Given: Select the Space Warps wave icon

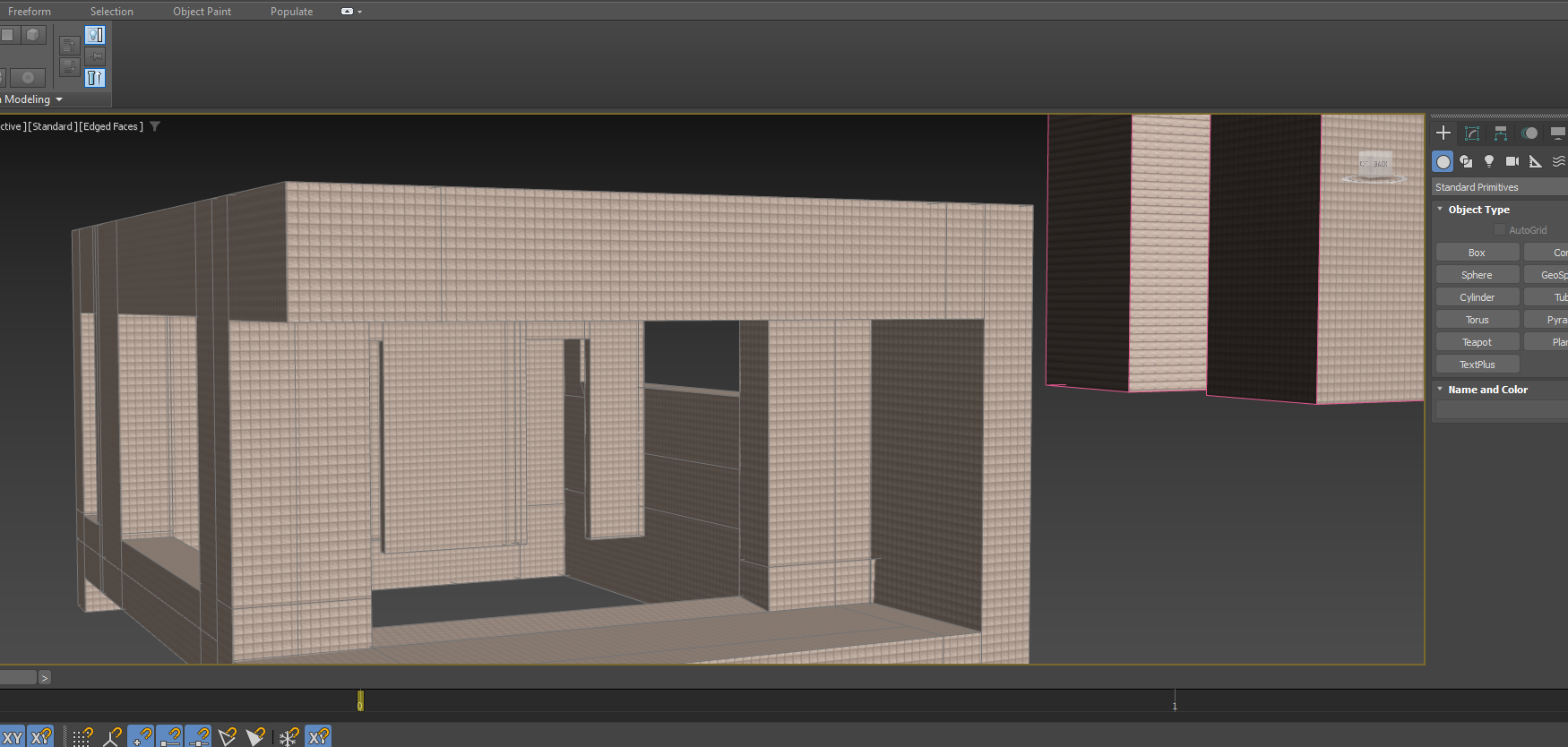Looking at the screenshot, I should 1559,161.
